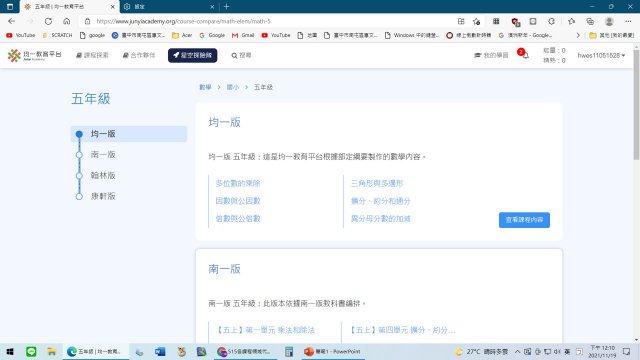Open the taskbar clock showing 下午 12:10

(x=602, y=351)
